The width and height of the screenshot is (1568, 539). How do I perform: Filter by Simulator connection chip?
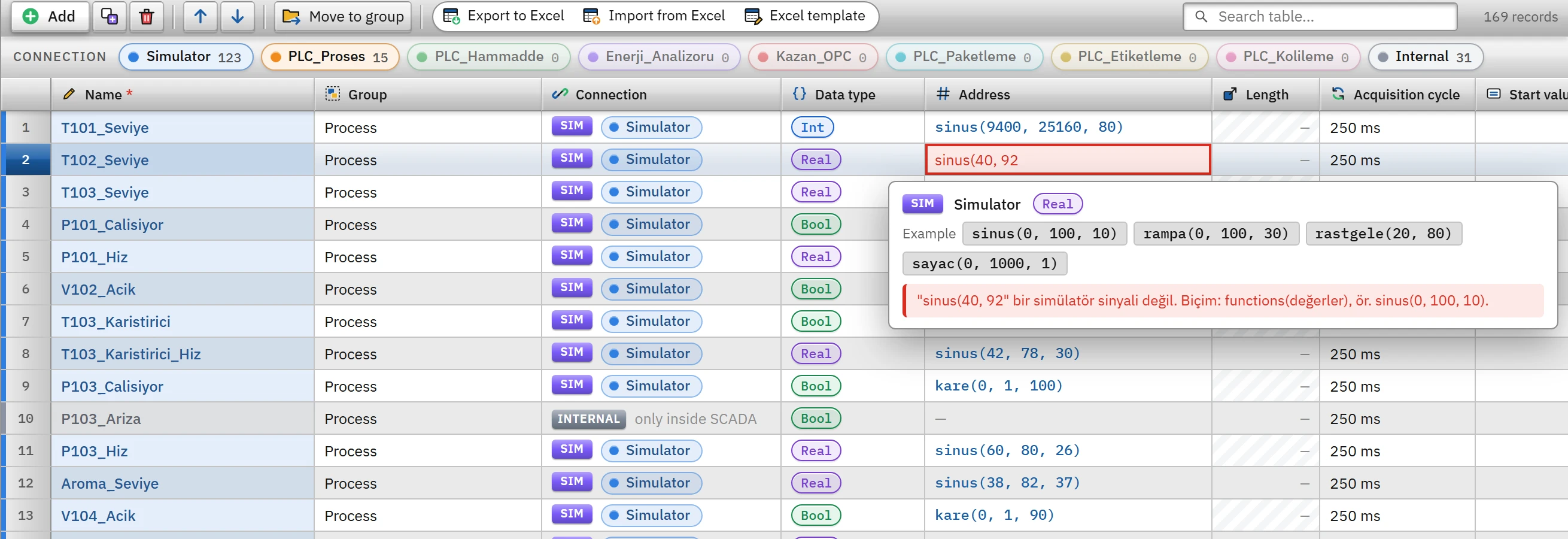[186, 57]
